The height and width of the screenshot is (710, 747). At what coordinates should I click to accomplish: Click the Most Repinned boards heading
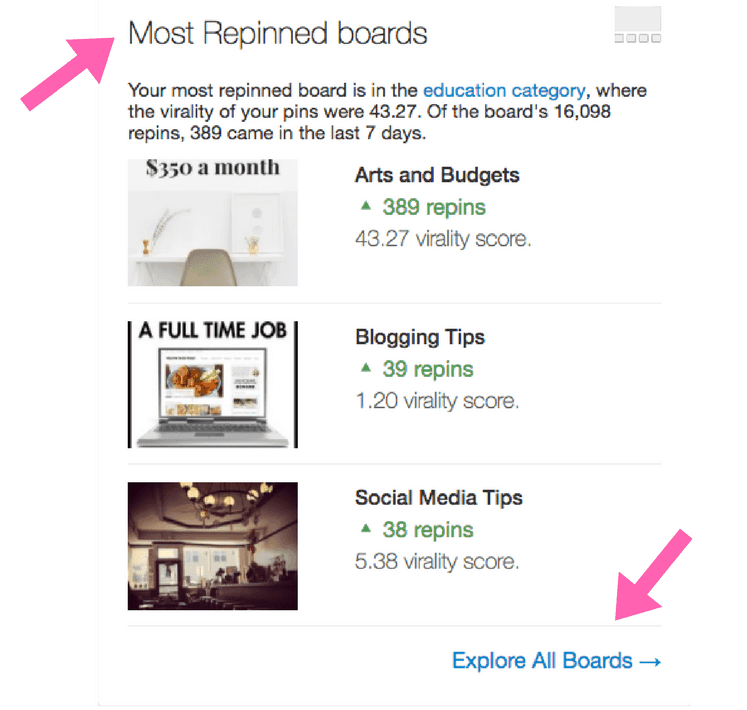pos(278,33)
